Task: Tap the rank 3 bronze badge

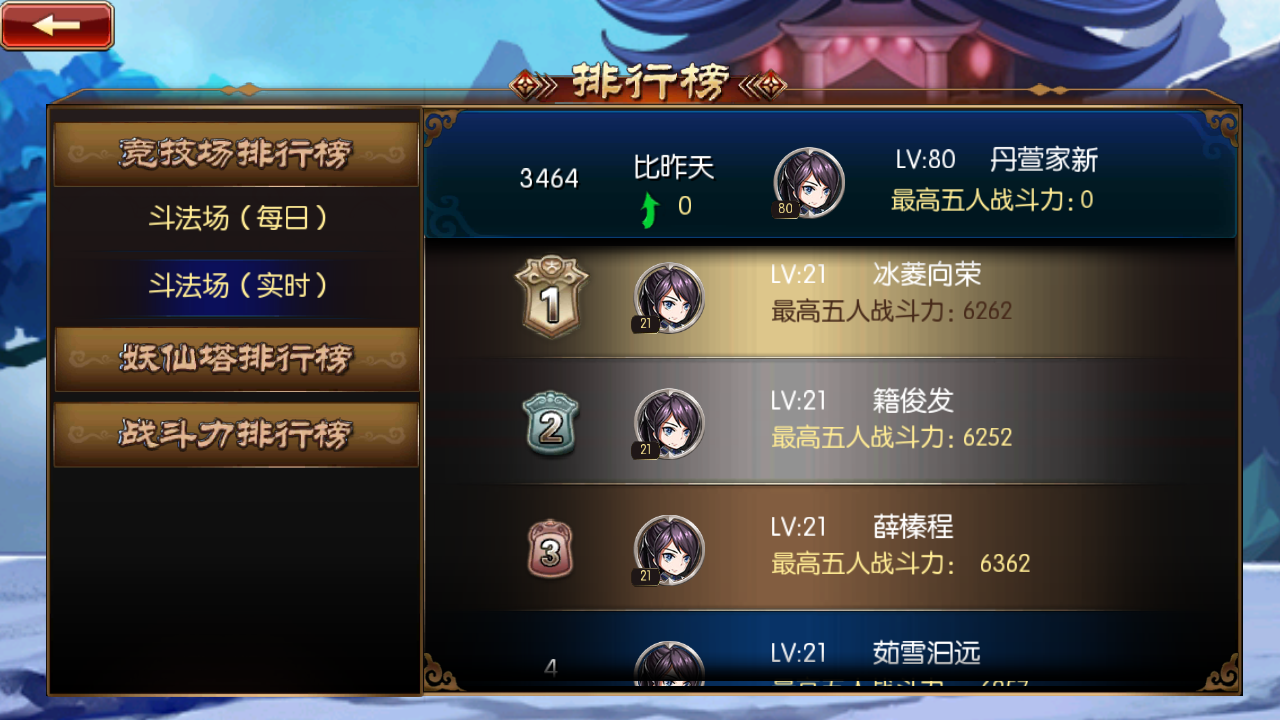Action: point(550,549)
